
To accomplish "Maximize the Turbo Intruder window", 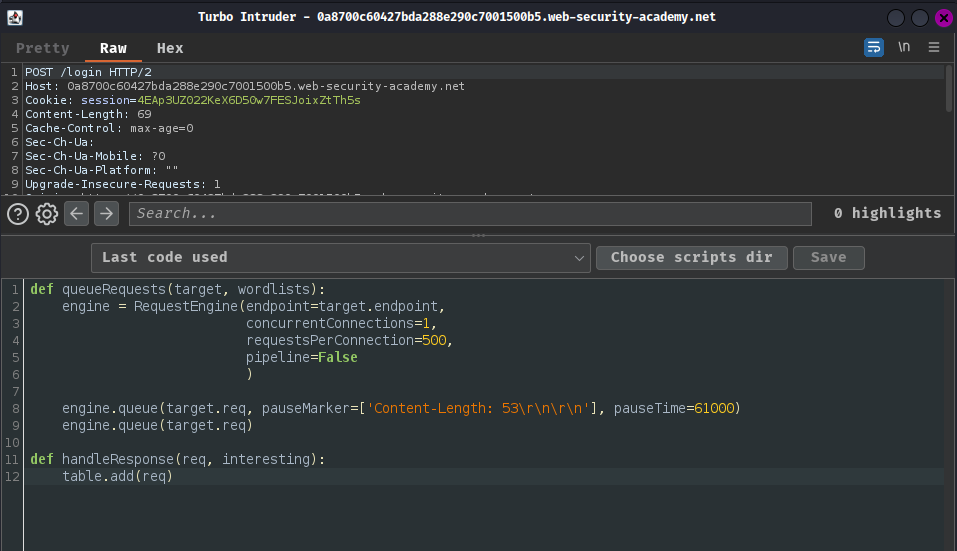I will pyautogui.click(x=920, y=18).
